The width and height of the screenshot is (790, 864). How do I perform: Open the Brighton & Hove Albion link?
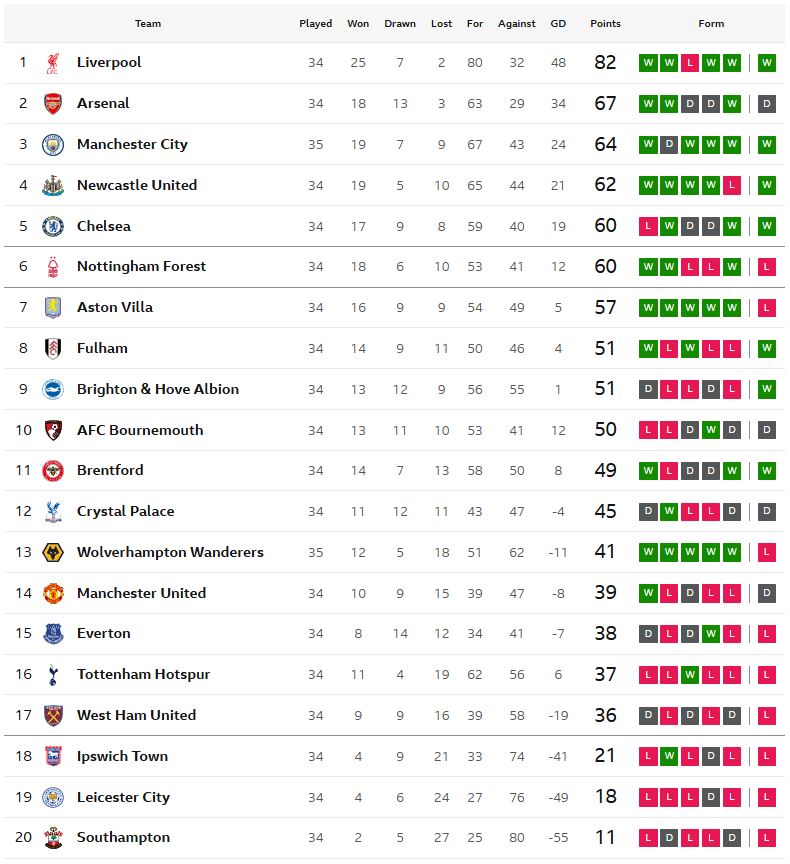pyautogui.click(x=158, y=389)
